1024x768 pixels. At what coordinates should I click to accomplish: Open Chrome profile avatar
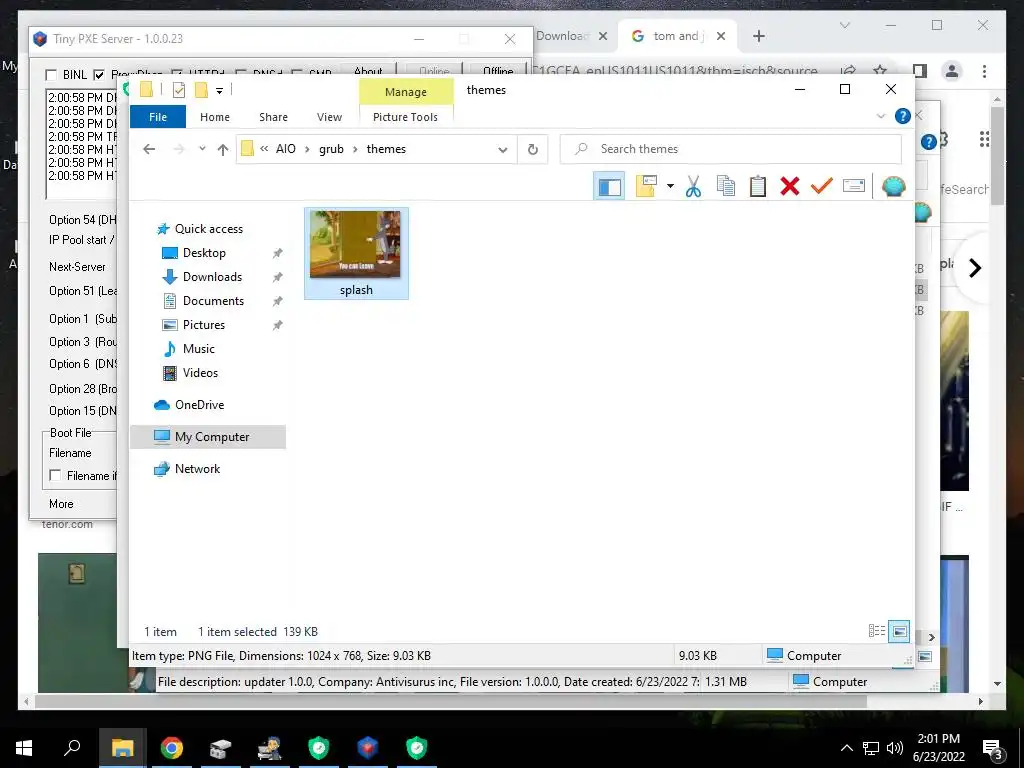[x=952, y=71]
